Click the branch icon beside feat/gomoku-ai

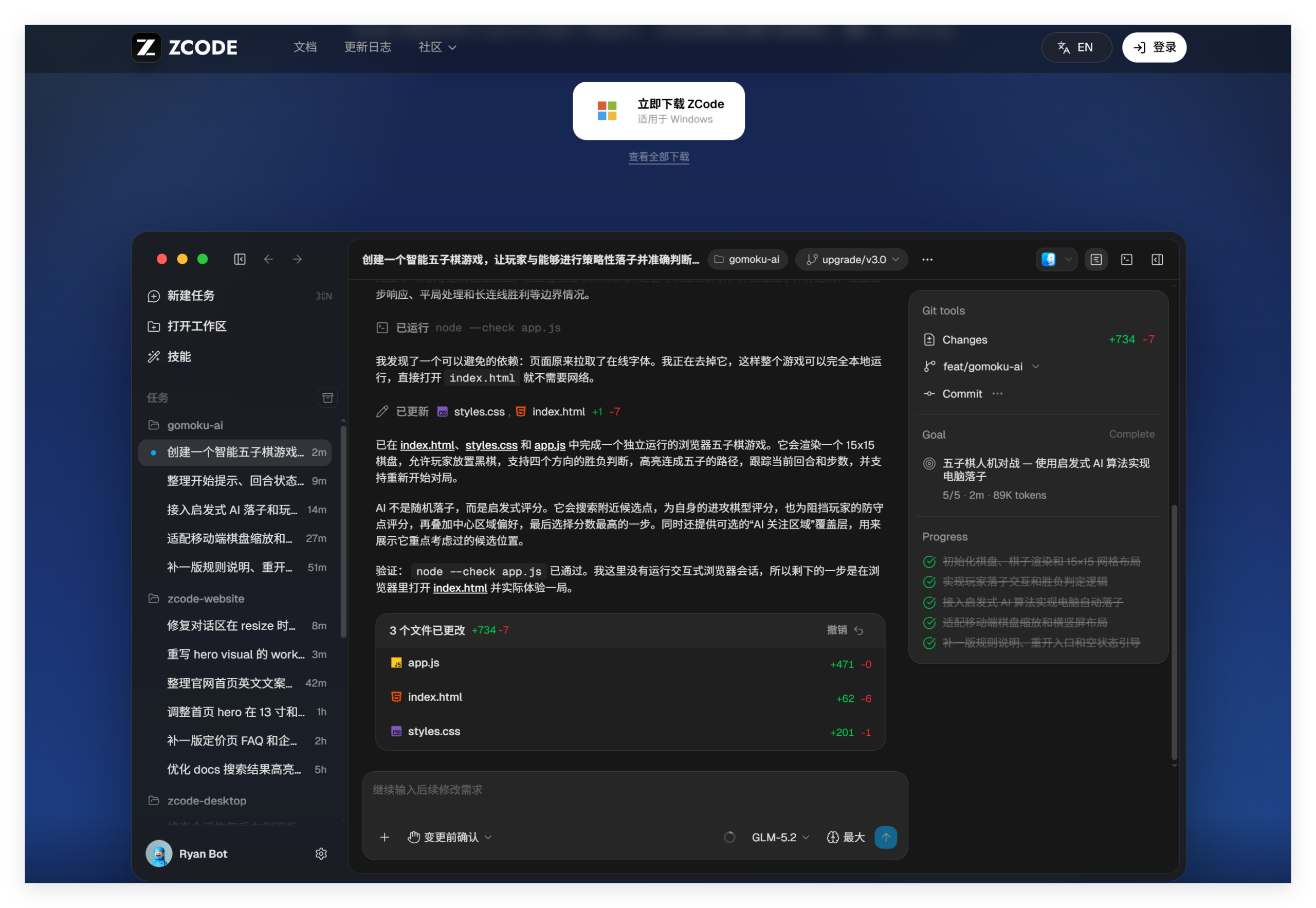coord(929,367)
